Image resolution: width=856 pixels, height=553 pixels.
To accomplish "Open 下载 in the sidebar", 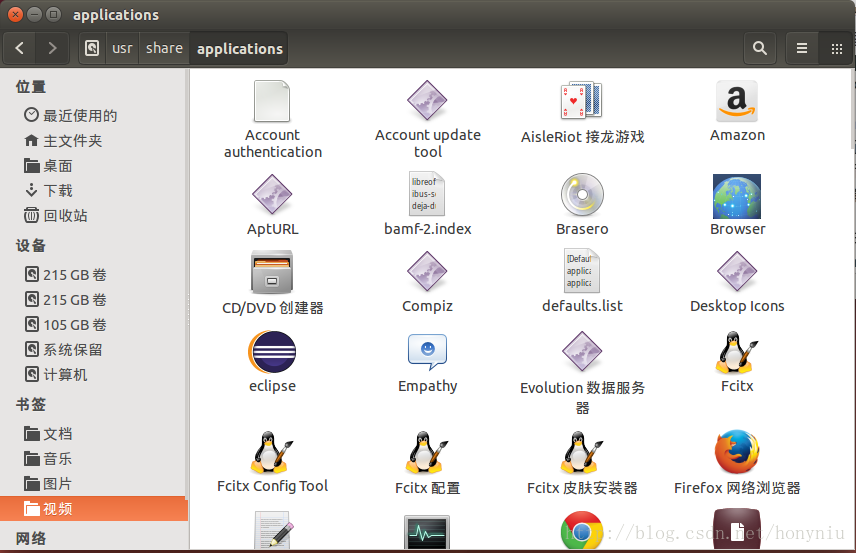I will pyautogui.click(x=94, y=191).
